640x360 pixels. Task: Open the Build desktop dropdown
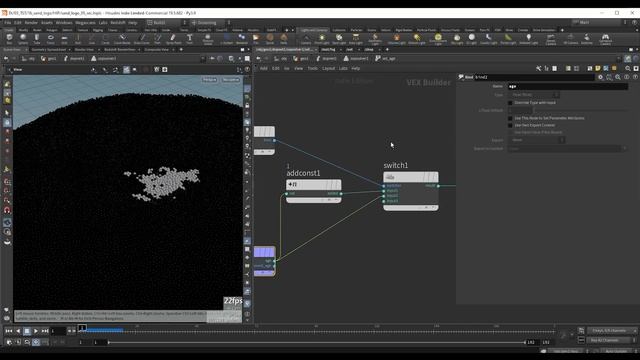coord(167,22)
